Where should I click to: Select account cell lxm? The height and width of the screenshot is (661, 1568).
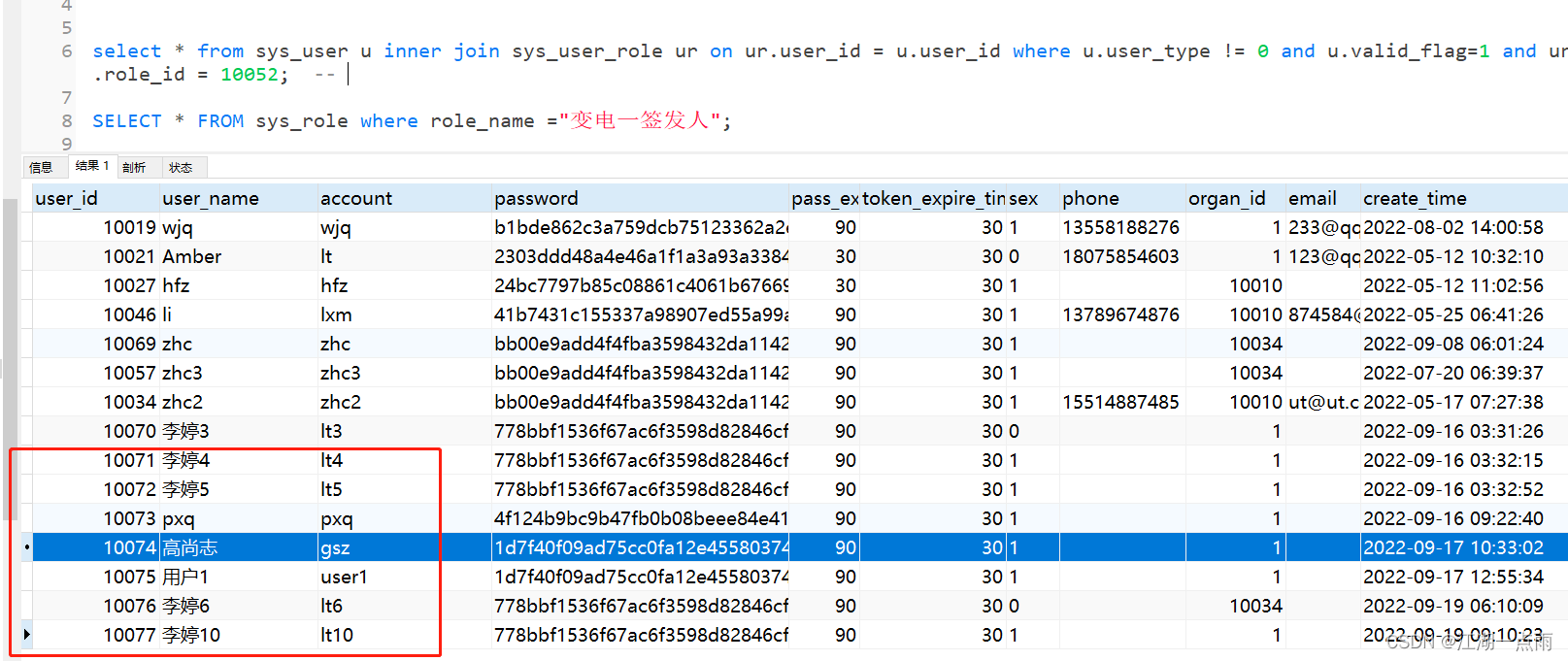(404, 314)
